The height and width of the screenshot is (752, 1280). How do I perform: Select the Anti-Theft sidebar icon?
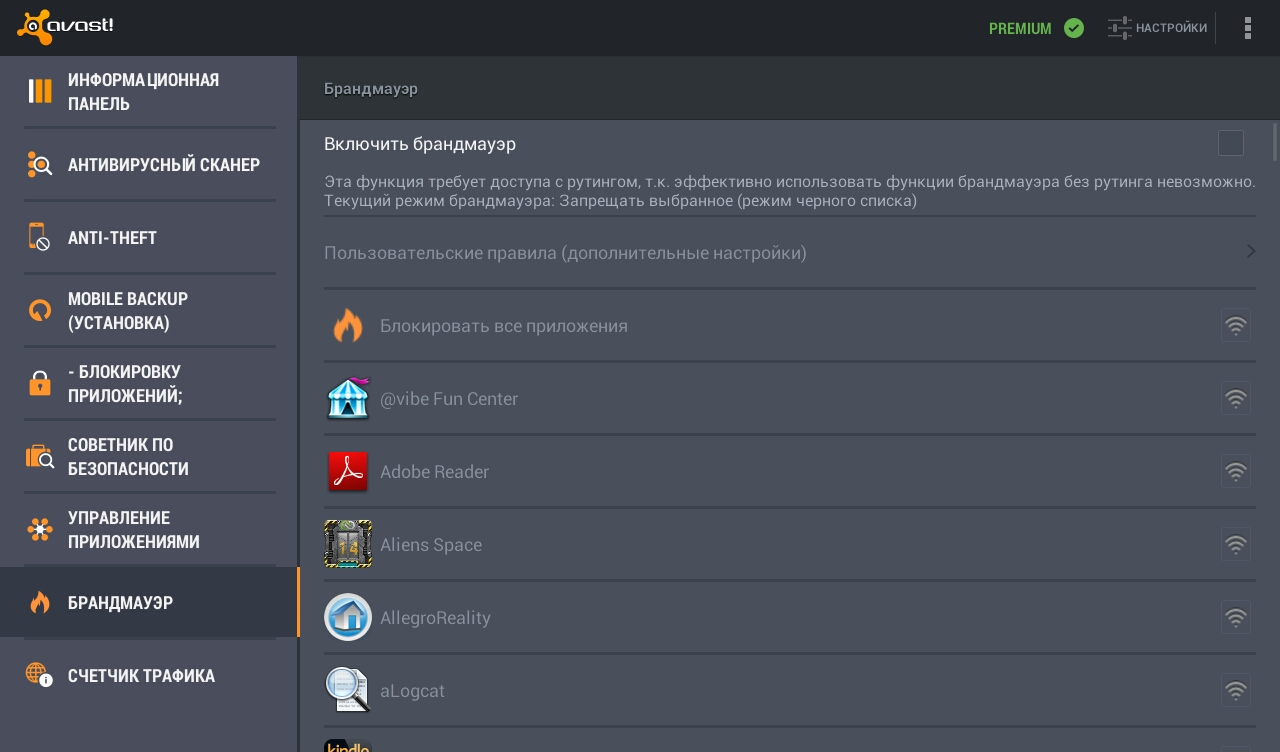click(40, 237)
